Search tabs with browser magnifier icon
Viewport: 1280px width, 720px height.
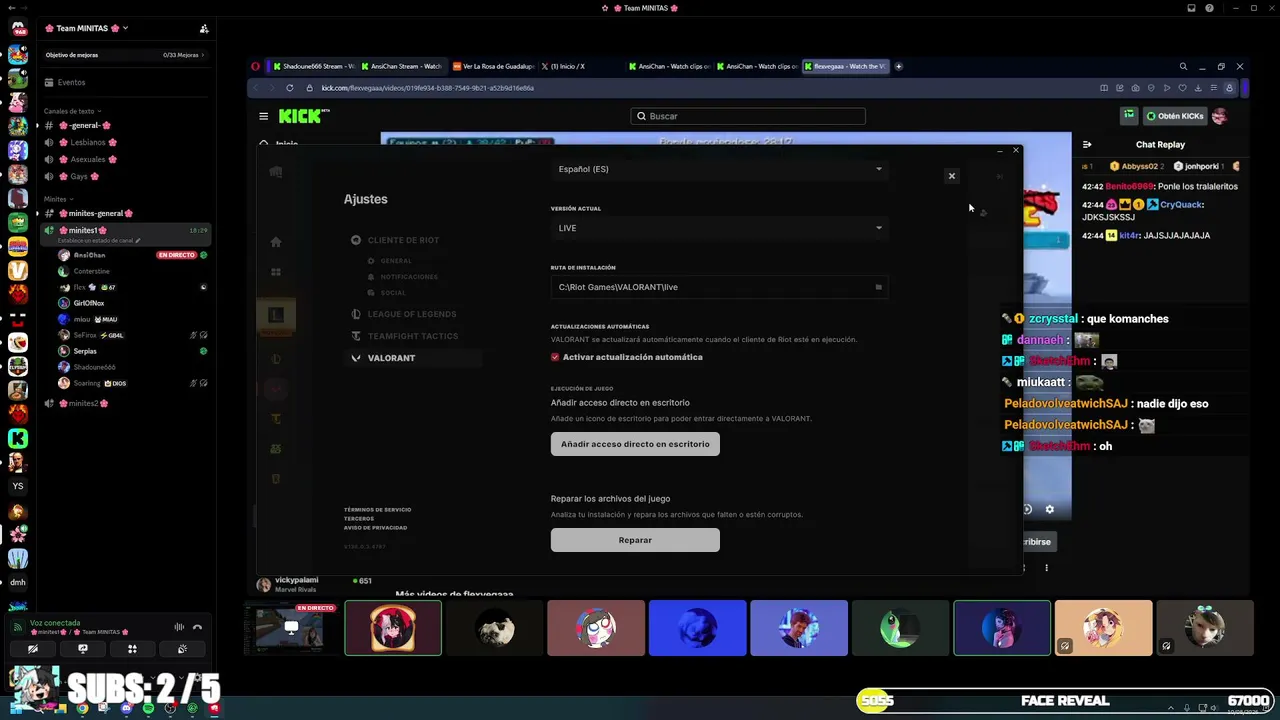pos(1183,66)
